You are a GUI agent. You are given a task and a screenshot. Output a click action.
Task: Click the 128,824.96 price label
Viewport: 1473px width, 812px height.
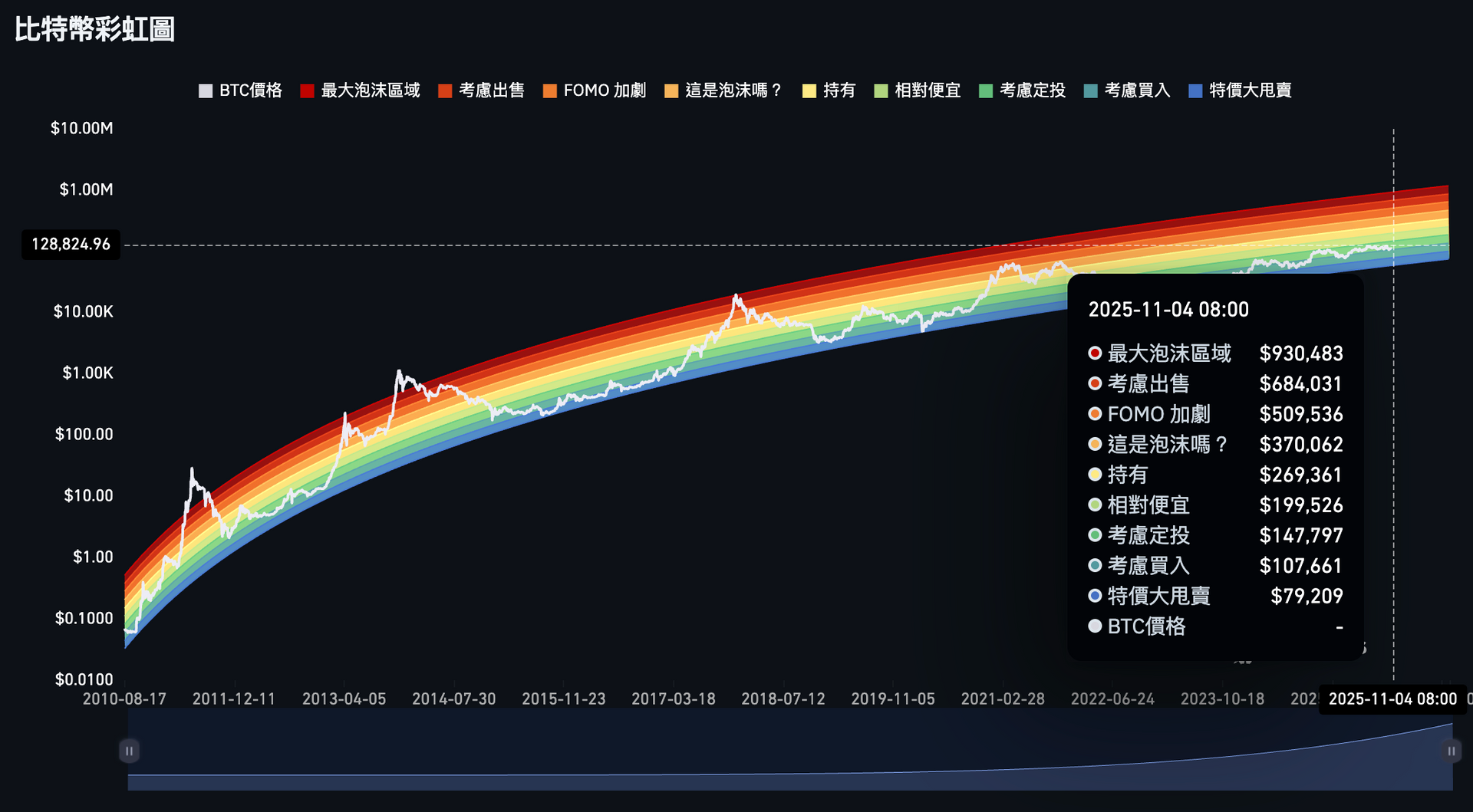pyautogui.click(x=71, y=244)
